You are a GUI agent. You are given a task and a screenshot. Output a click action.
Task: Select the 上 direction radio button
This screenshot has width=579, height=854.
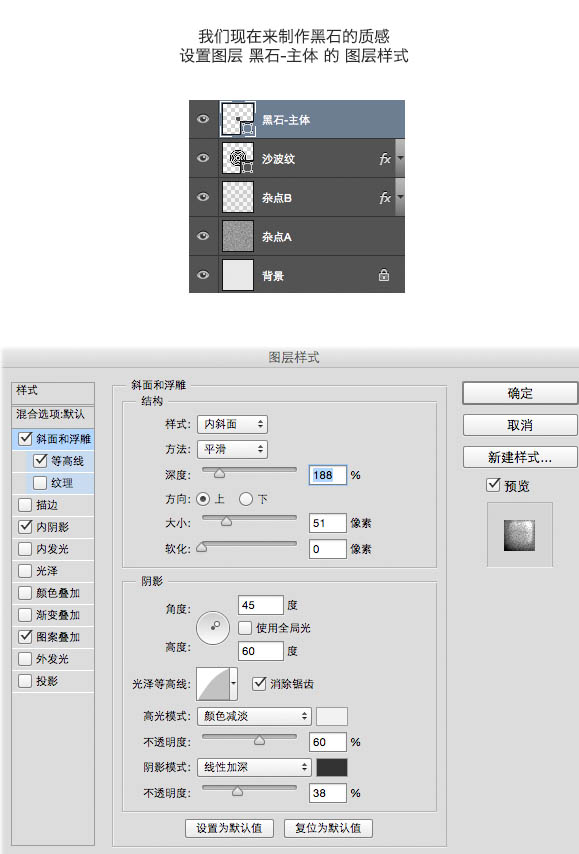pos(203,499)
